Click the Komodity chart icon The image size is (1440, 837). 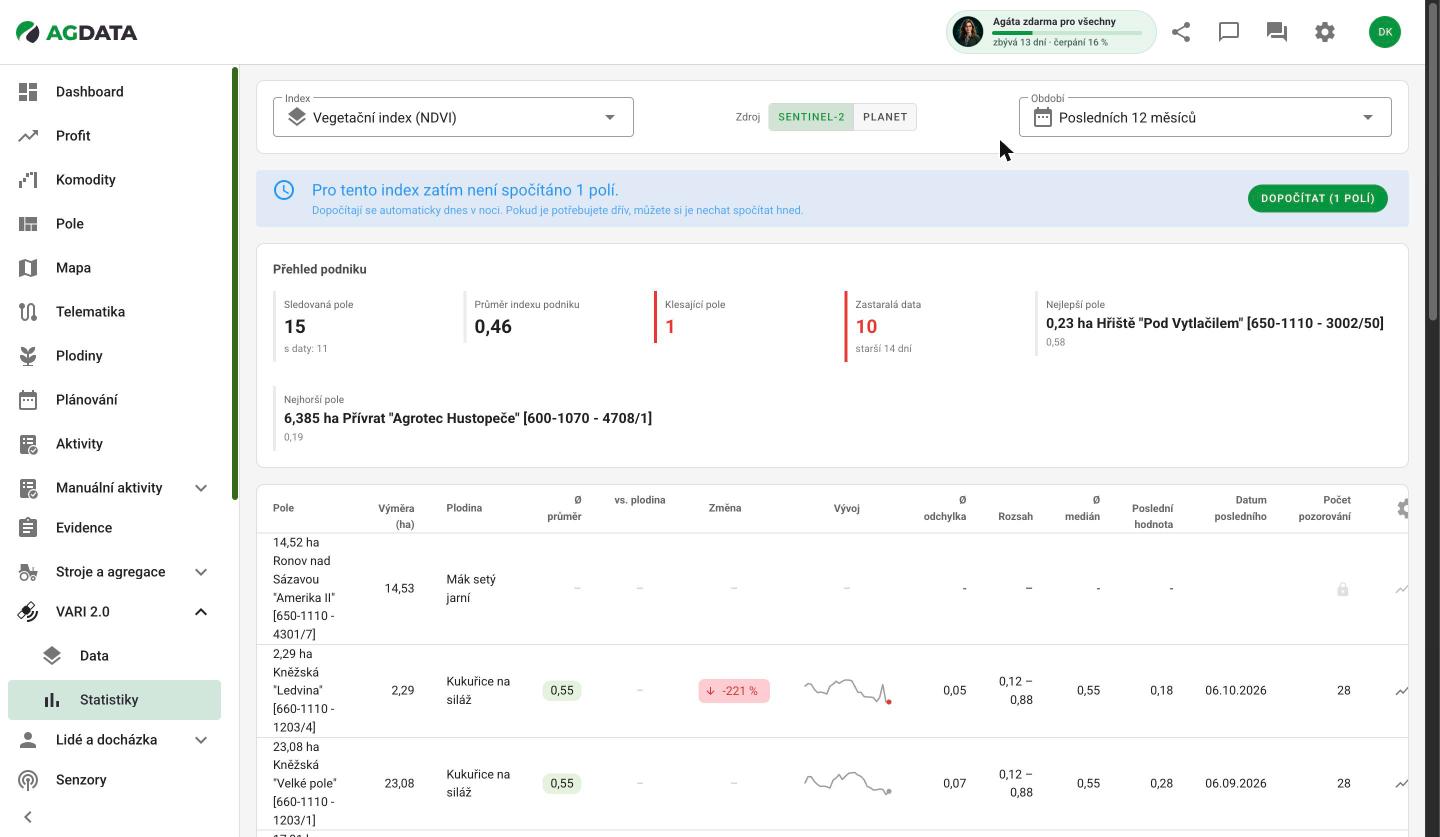(x=28, y=180)
